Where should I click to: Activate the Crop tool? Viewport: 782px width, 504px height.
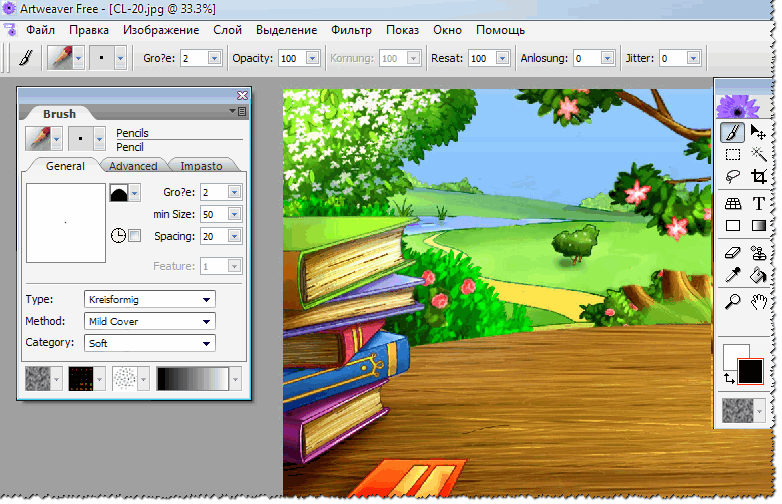point(758,176)
